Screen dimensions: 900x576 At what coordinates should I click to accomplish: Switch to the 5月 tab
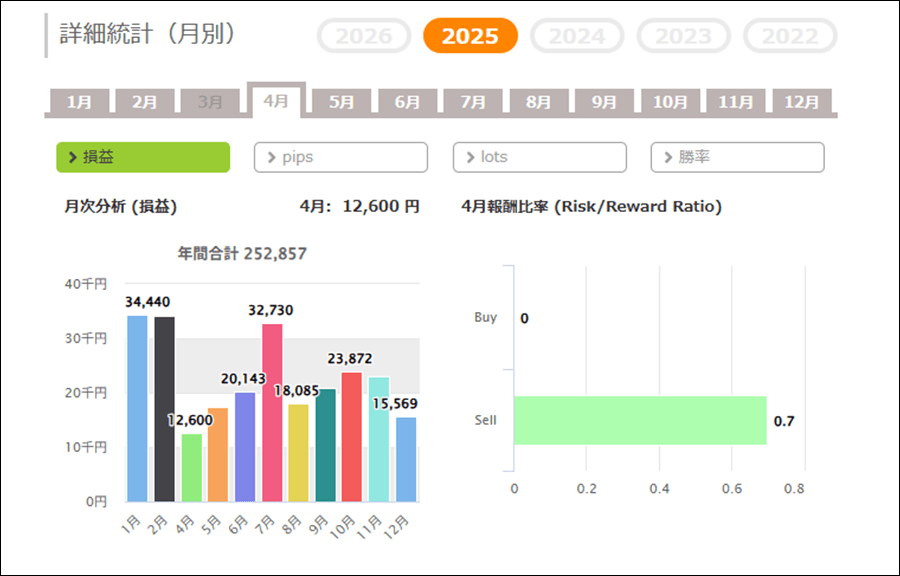tap(341, 102)
